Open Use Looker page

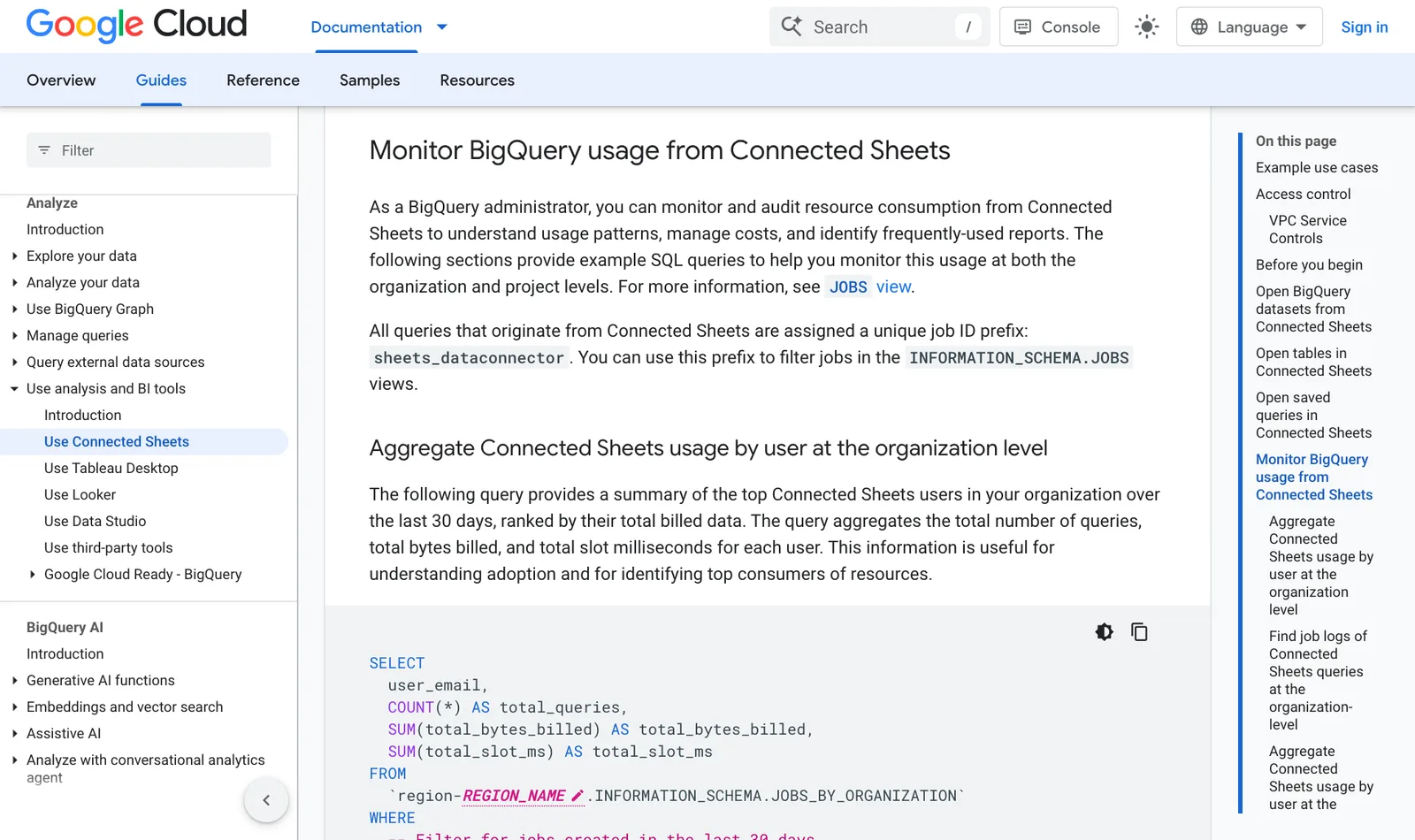(x=80, y=495)
